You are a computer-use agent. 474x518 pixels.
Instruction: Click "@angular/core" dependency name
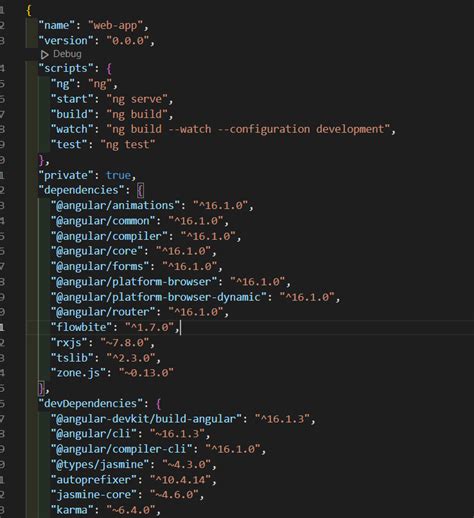(97, 251)
